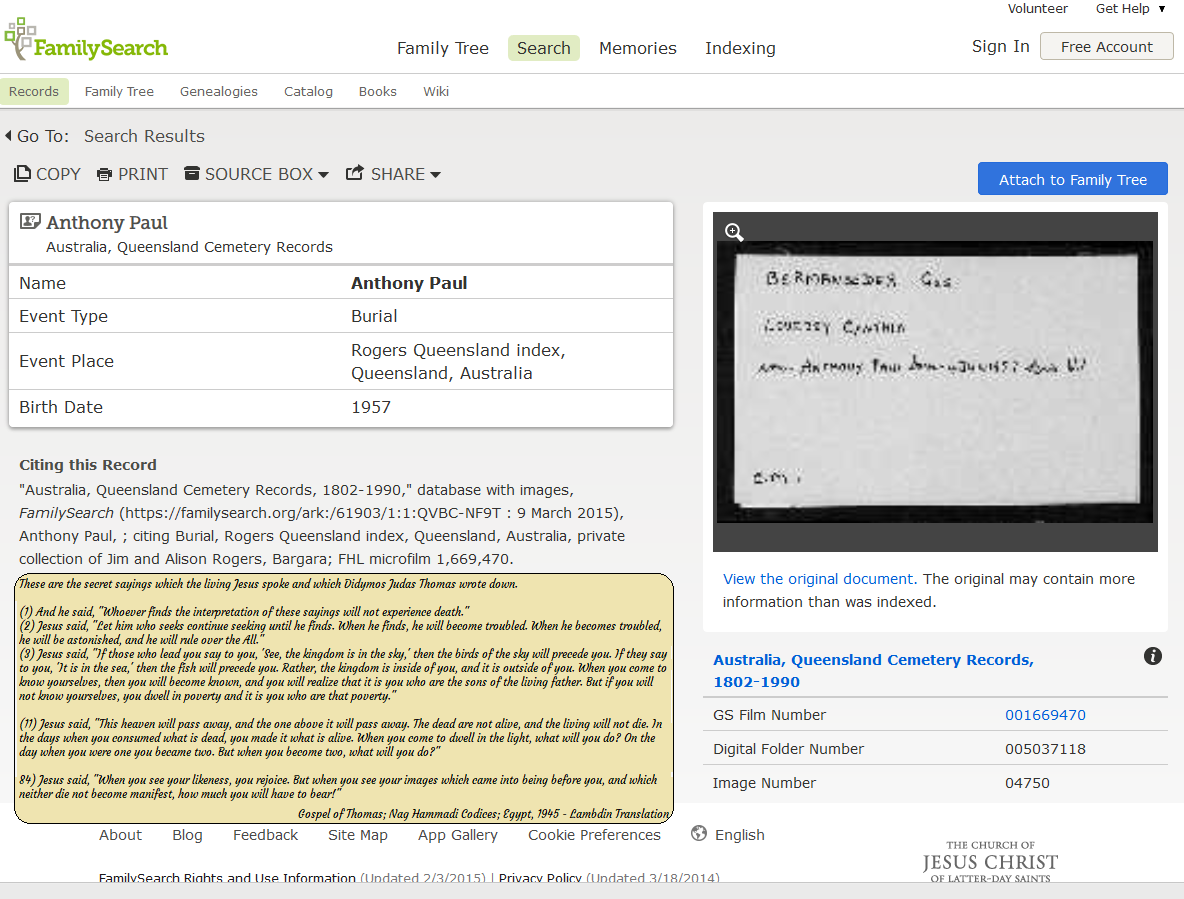Click the Free Account button
Image resolution: width=1184 pixels, height=899 pixels.
tap(1106, 47)
